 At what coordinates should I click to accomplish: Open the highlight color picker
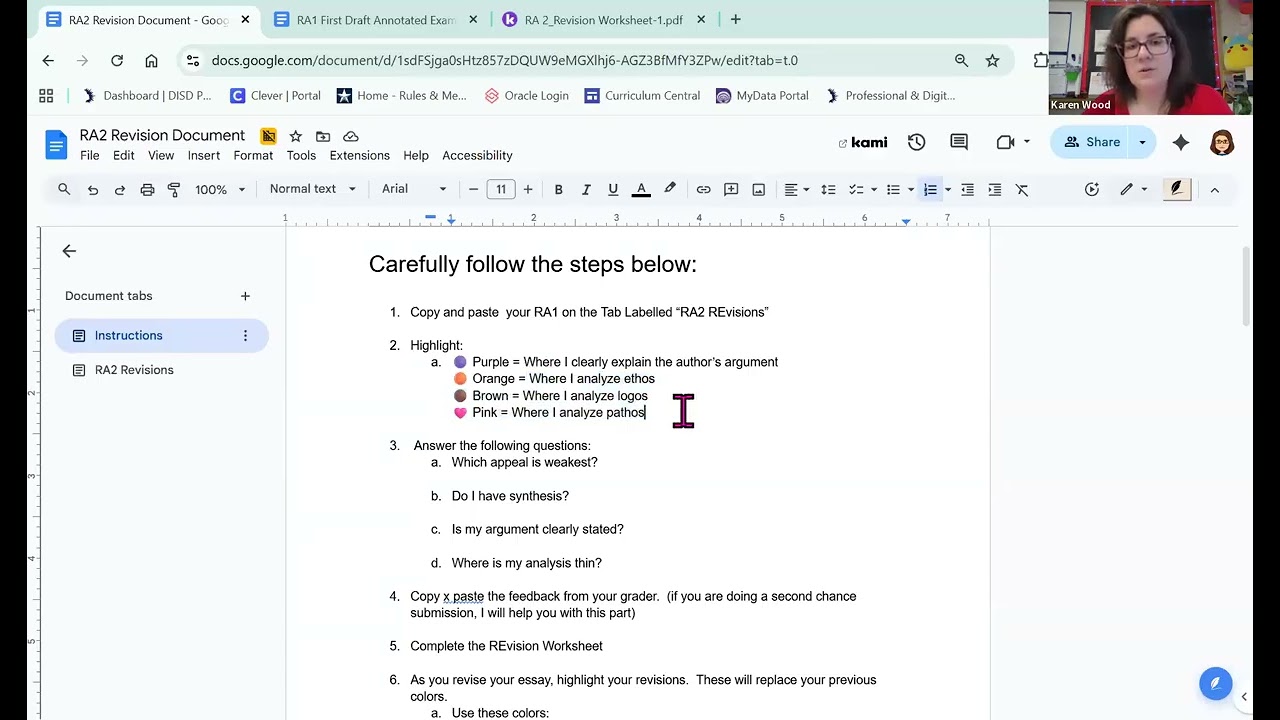670,189
